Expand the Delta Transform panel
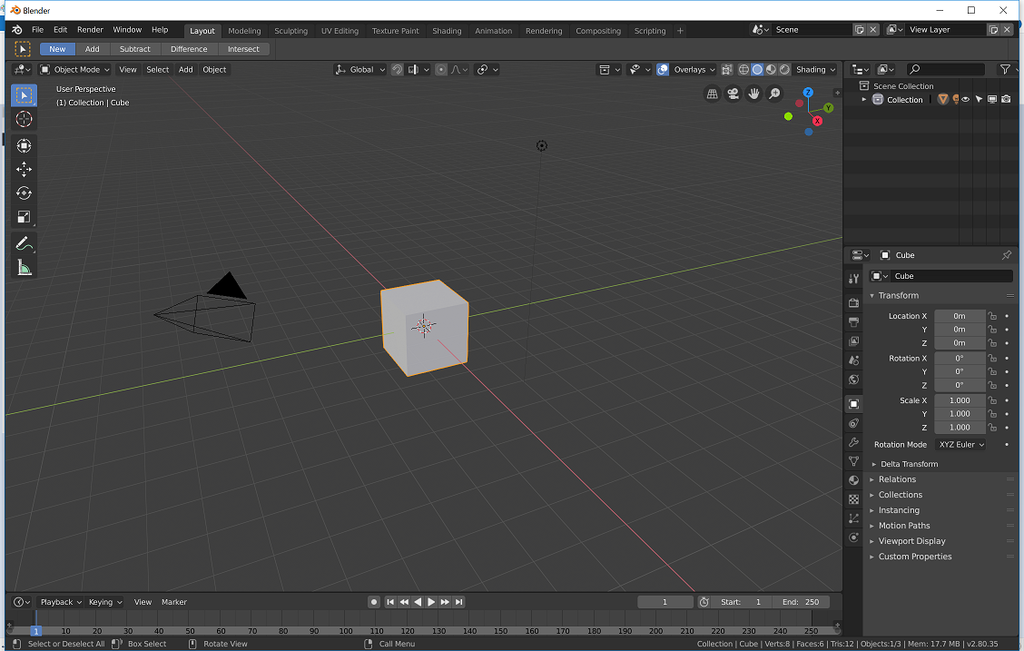Image resolution: width=1024 pixels, height=651 pixels. (909, 464)
